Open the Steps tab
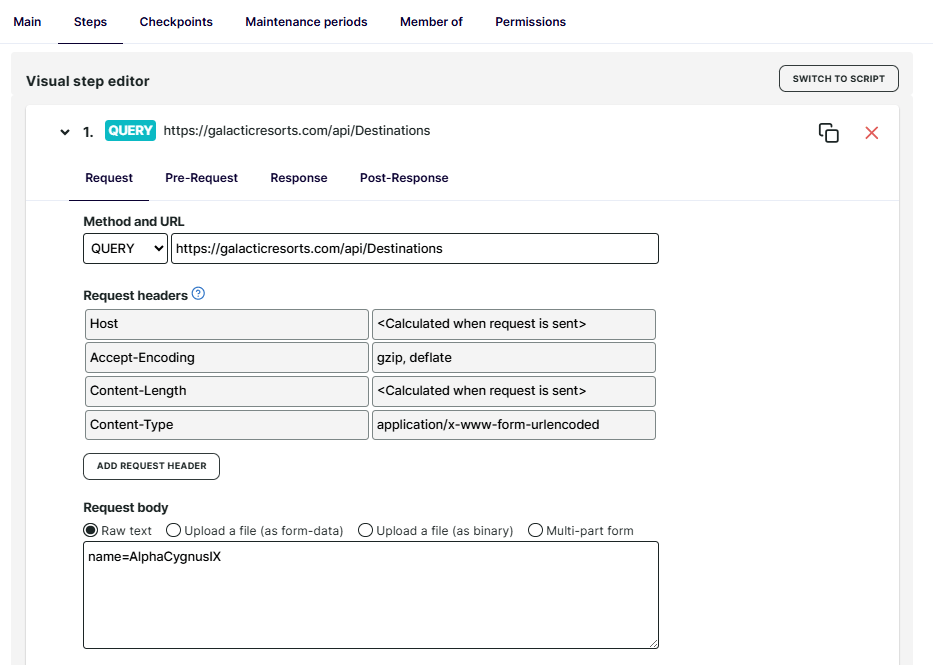933x665 pixels. (90, 22)
